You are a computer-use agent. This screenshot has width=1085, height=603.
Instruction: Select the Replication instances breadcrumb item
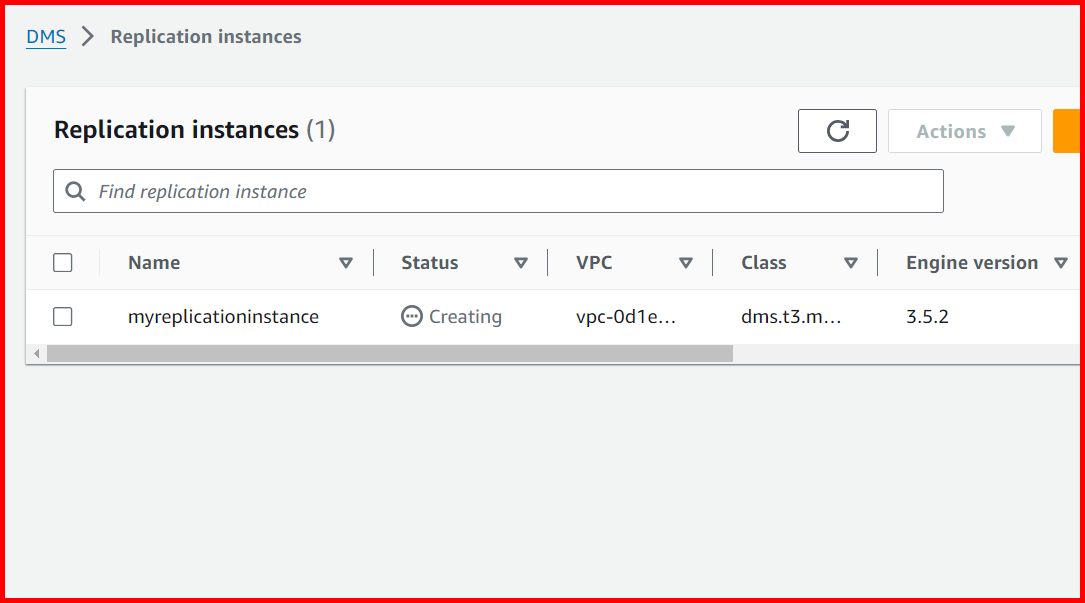coord(205,36)
